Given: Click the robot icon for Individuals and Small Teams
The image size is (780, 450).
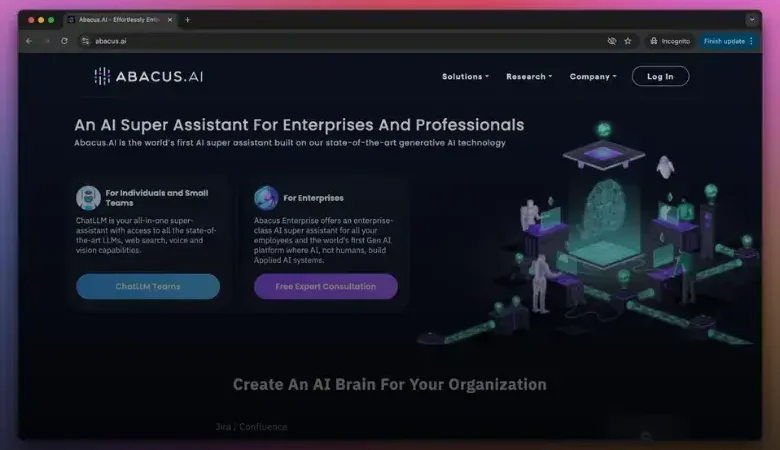Looking at the screenshot, I should (x=88, y=197).
